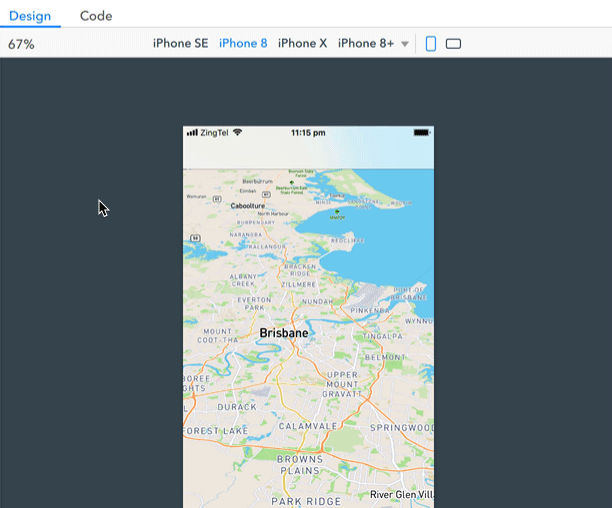Select iPhone 8 device preview

point(243,43)
